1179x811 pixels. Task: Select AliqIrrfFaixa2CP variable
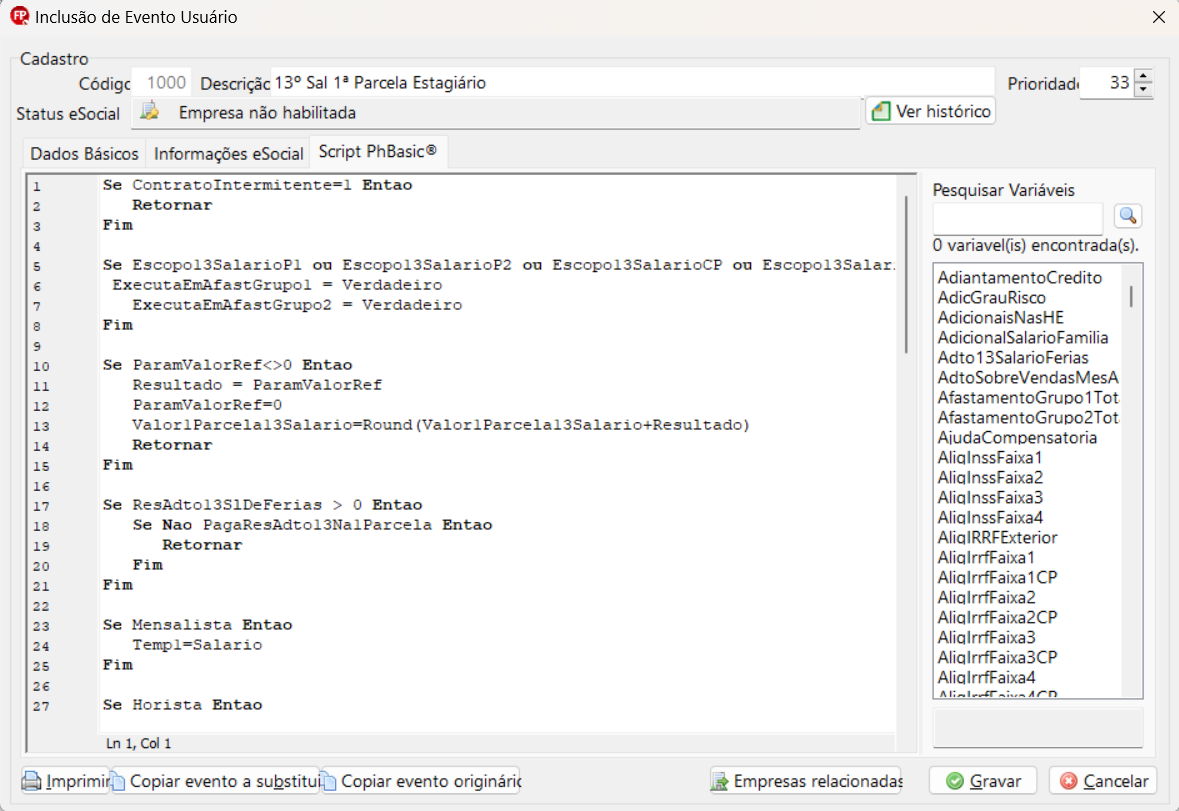point(997,618)
